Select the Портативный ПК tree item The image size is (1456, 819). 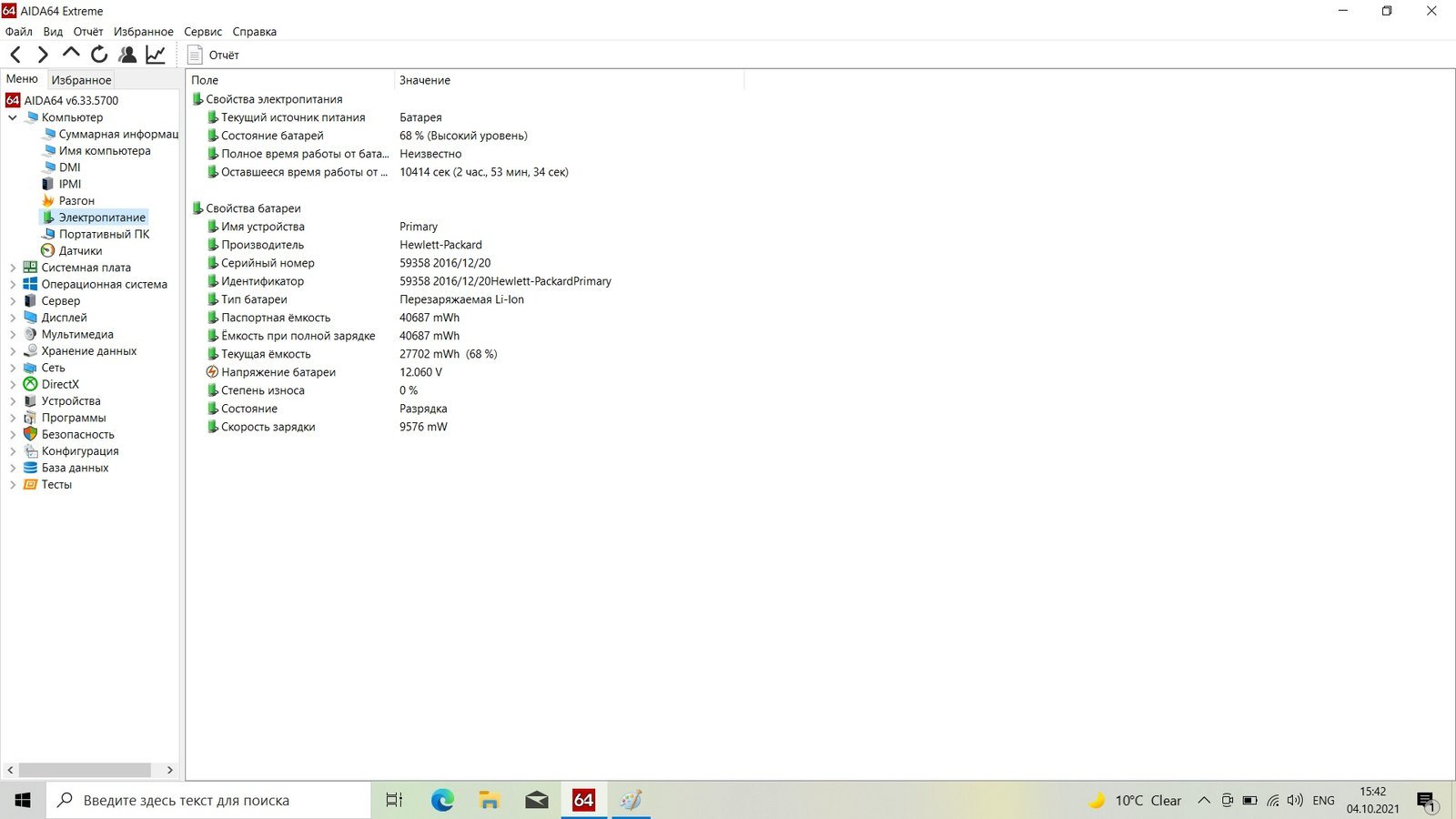tap(96, 234)
